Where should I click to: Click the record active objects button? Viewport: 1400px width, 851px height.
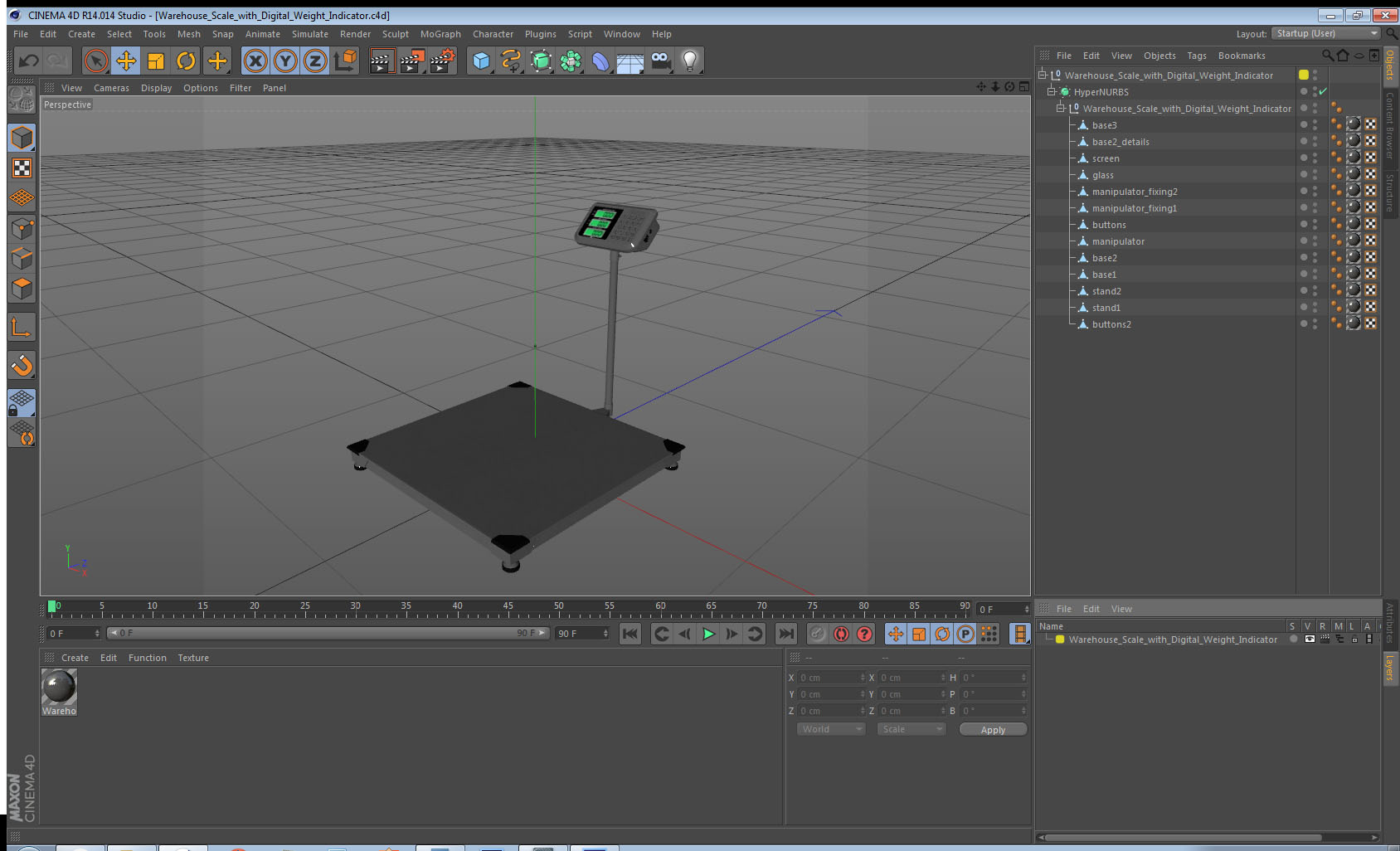tap(818, 634)
